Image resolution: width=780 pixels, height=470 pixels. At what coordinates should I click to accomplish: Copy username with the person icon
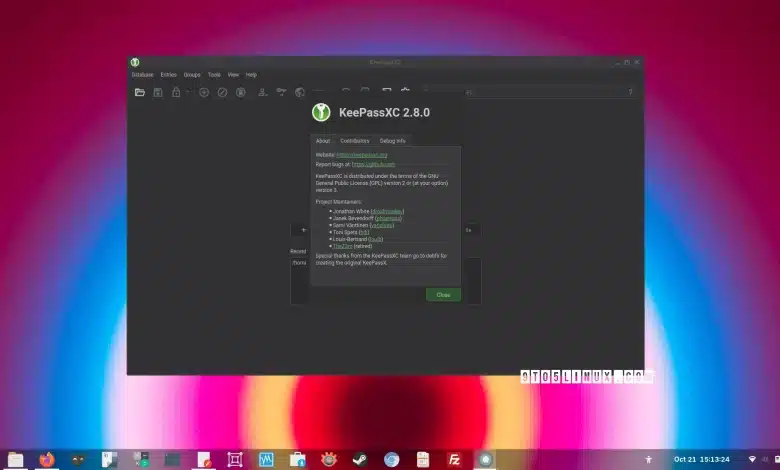click(x=262, y=93)
